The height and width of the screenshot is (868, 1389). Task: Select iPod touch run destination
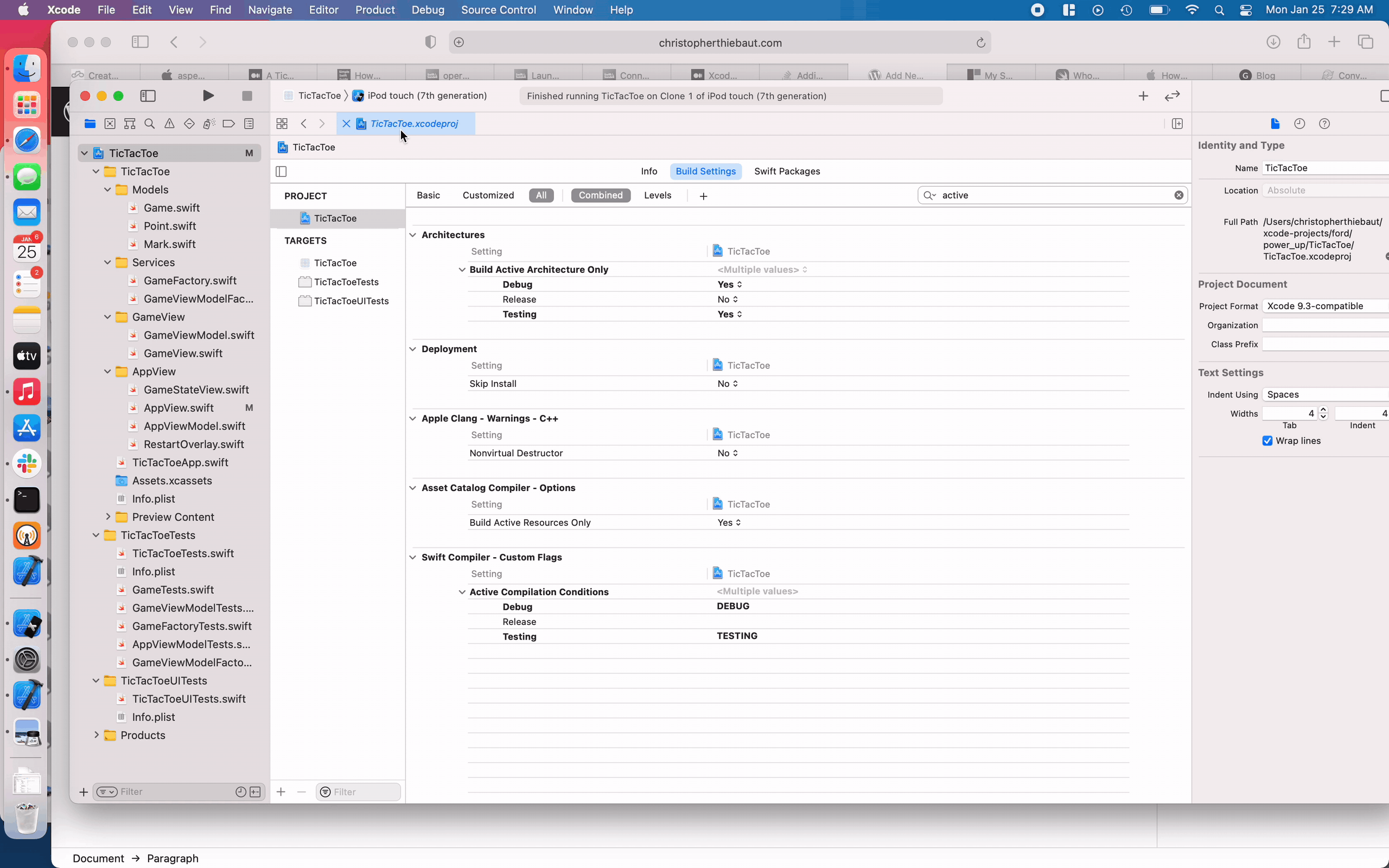click(420, 96)
